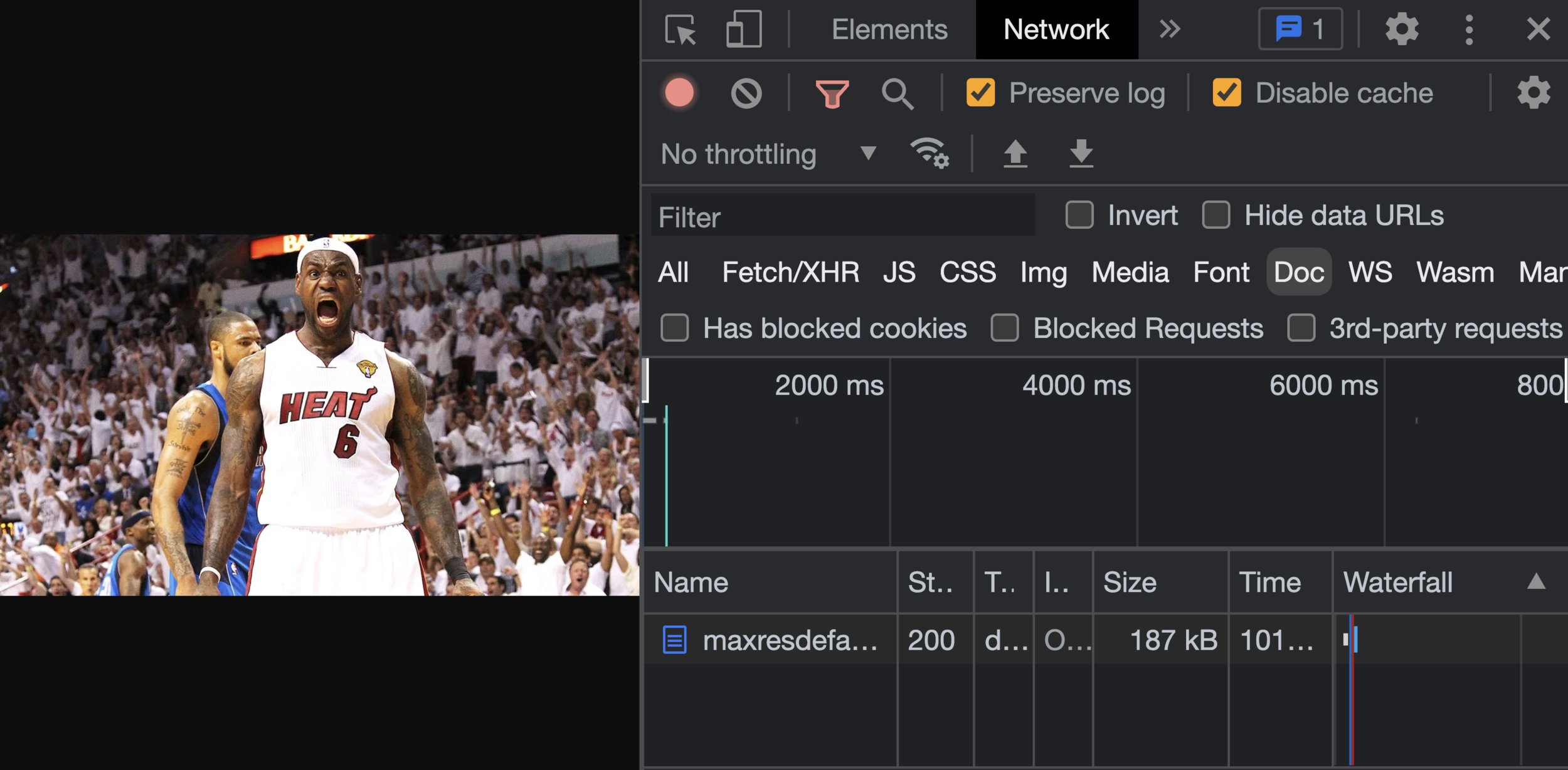This screenshot has height=770, width=1568.
Task: Select the maxresdefa... request row
Action: (789, 640)
